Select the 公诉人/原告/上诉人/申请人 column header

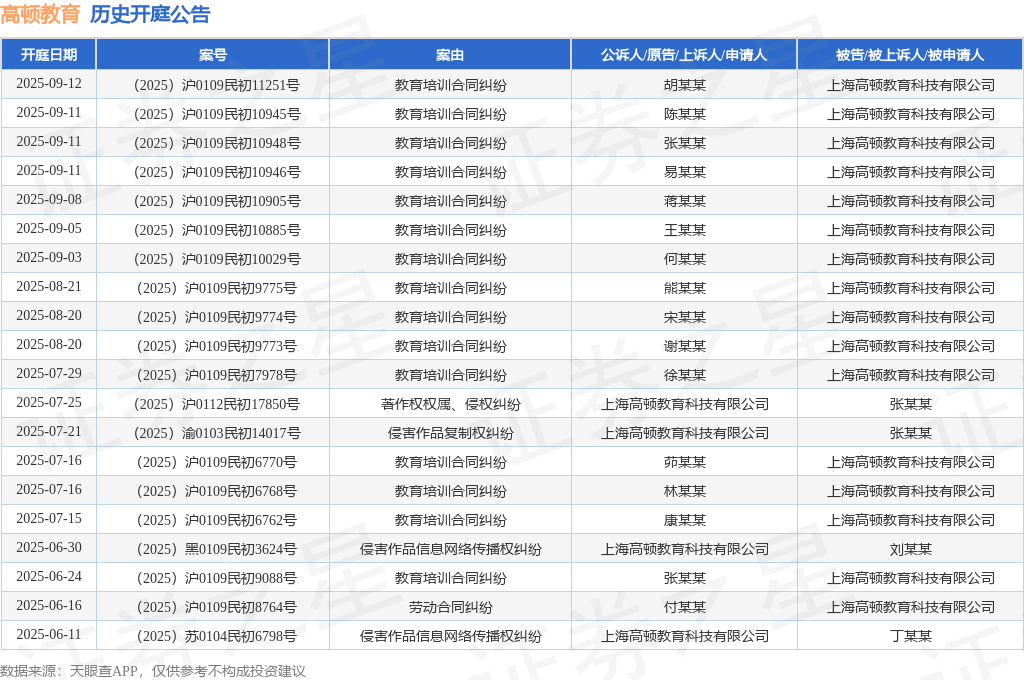pyautogui.click(x=684, y=55)
